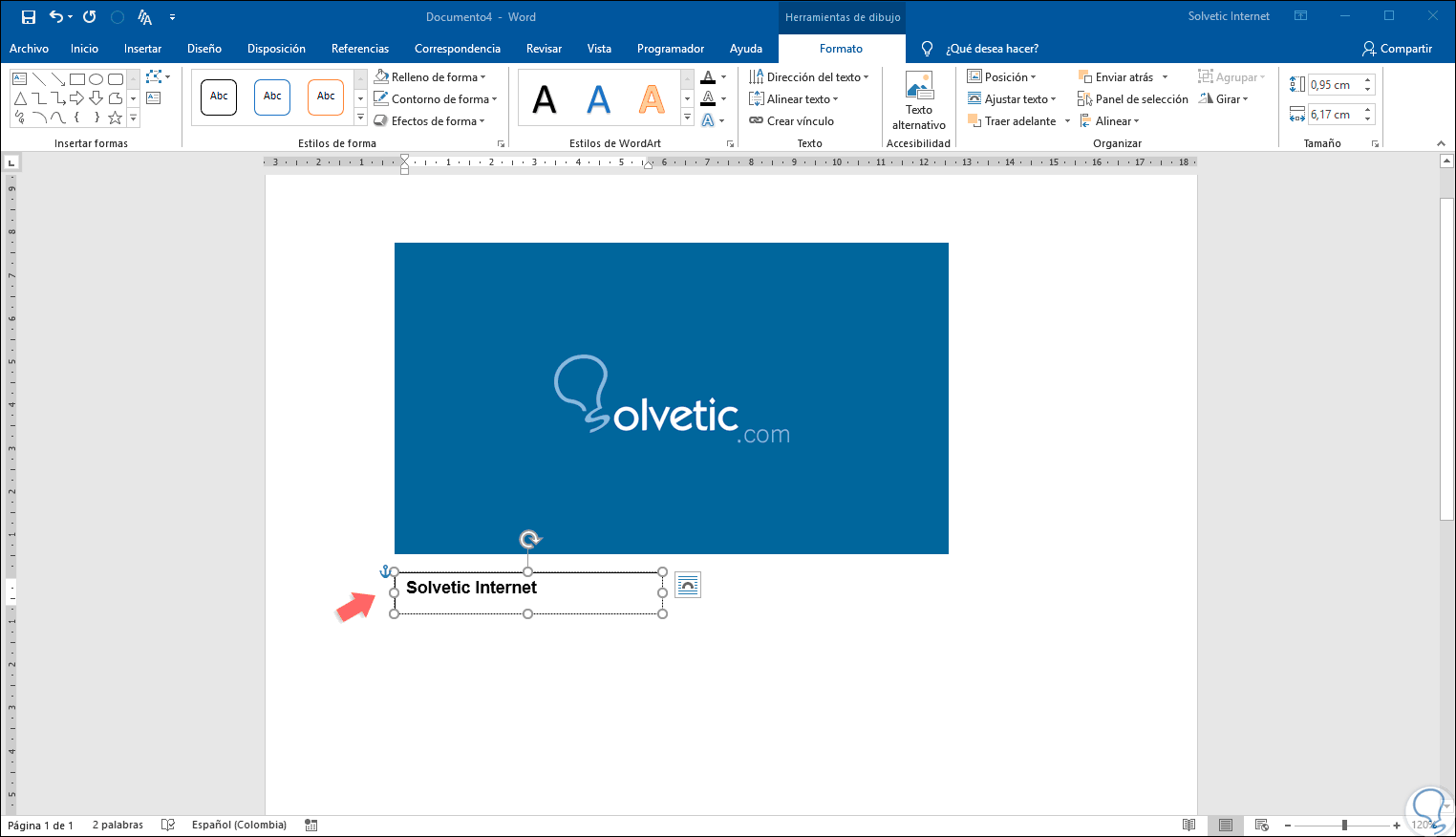The width and height of the screenshot is (1456, 837).
Task: Click the spelling check icon in status bar
Action: point(168,826)
